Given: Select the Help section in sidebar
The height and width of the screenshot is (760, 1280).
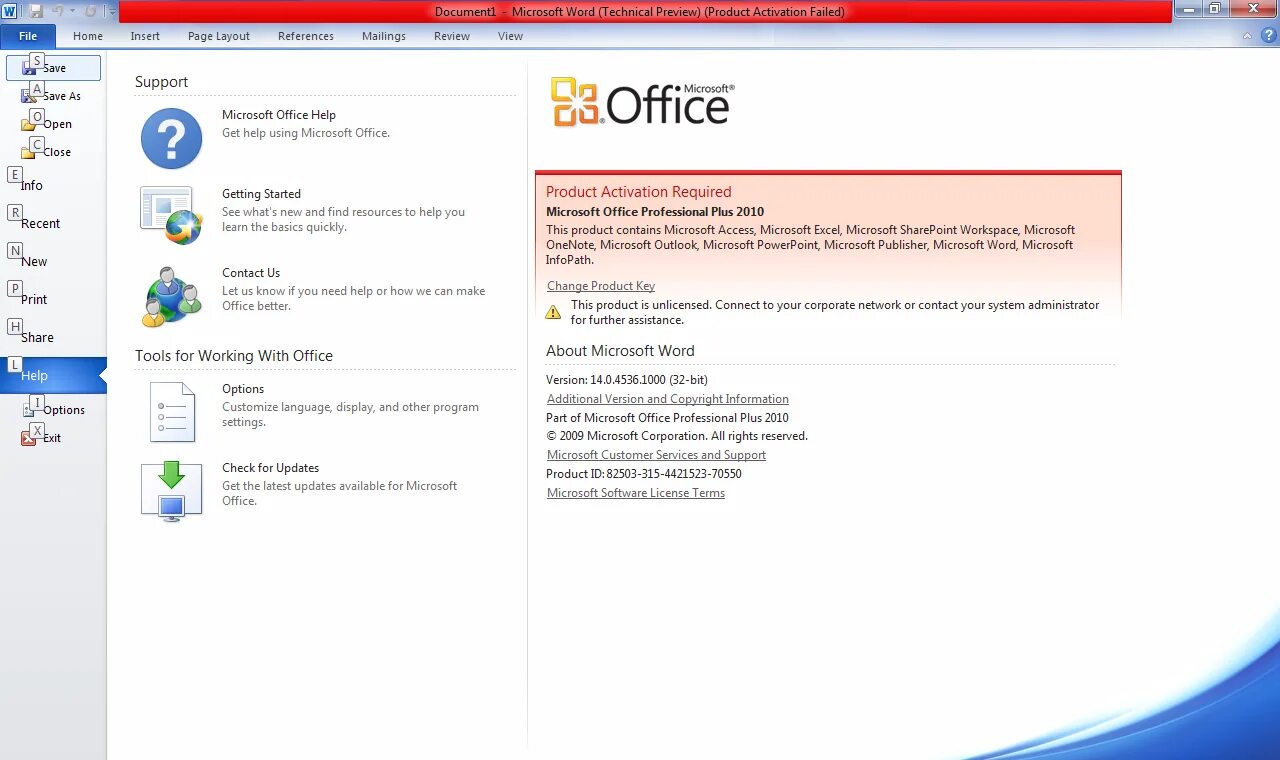Looking at the screenshot, I should click(53, 375).
